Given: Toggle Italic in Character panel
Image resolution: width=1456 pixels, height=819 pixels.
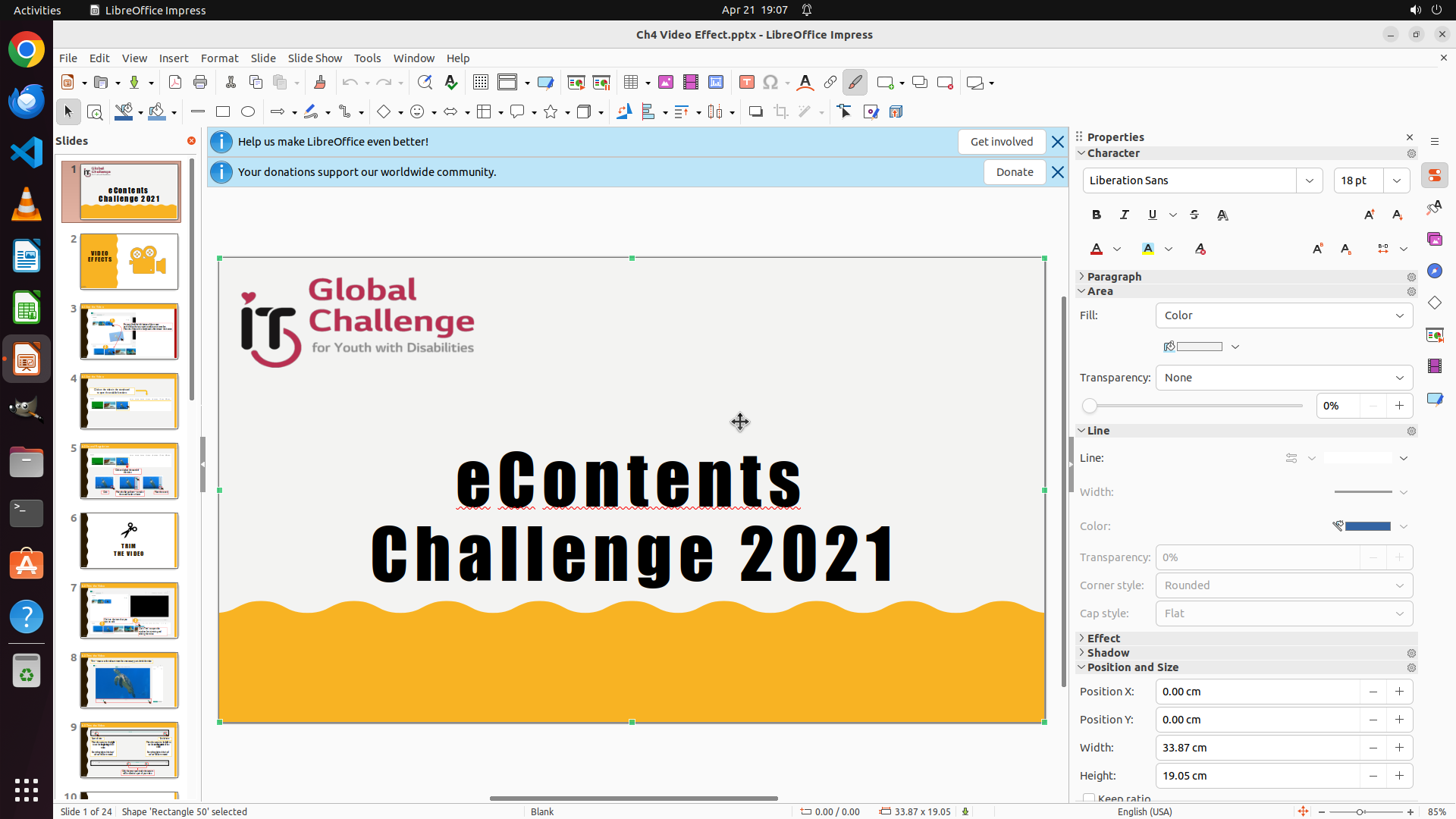Looking at the screenshot, I should point(1124,215).
